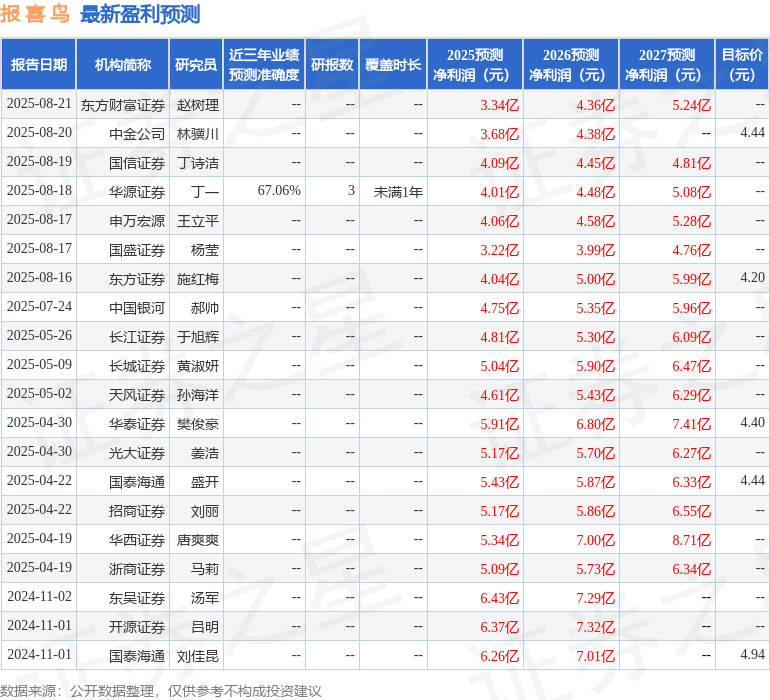Click the 报喜鸟 stock name title
Screen dimensions: 770x700
[35, 15]
